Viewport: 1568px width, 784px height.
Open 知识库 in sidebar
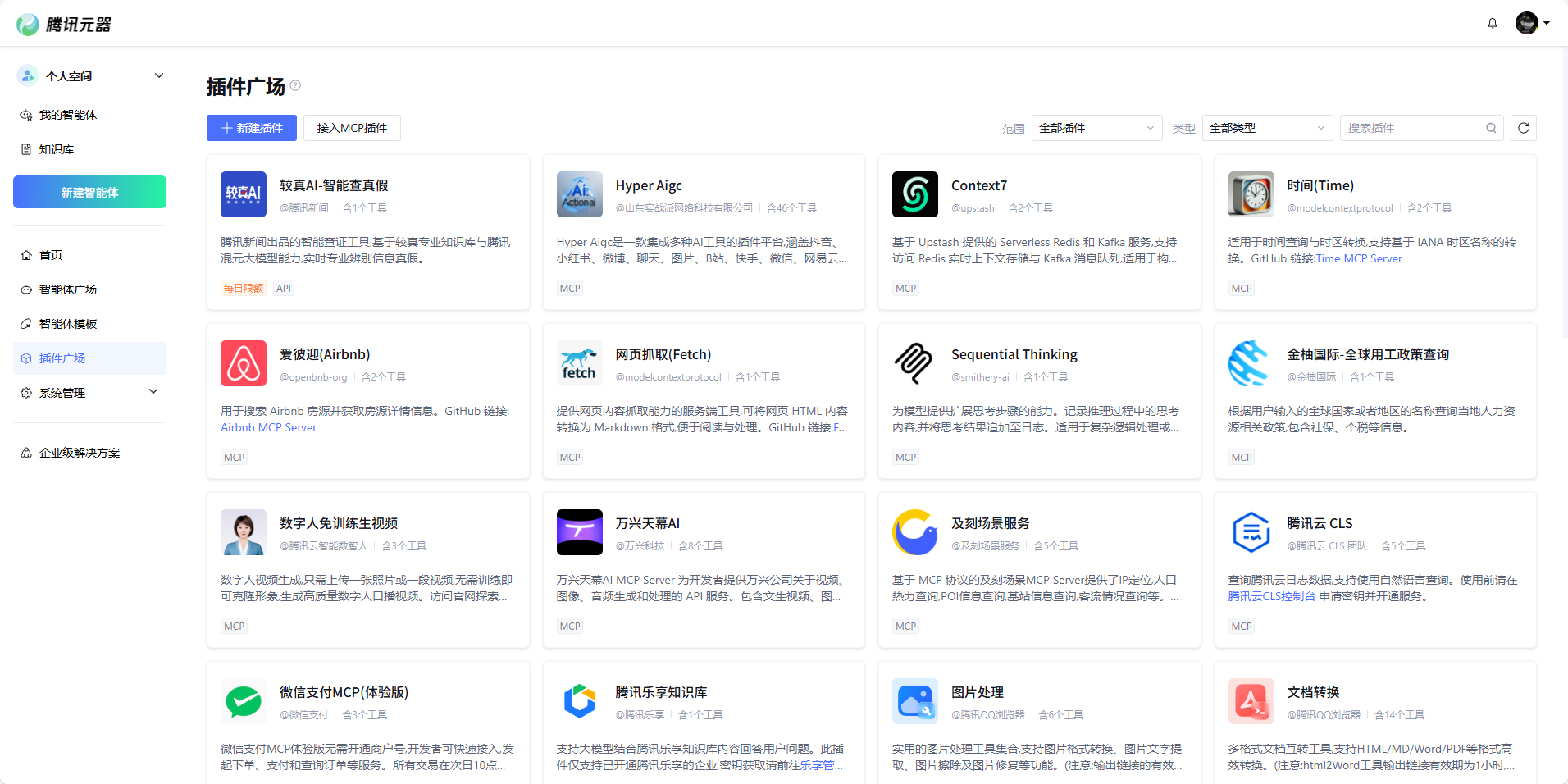[x=90, y=149]
